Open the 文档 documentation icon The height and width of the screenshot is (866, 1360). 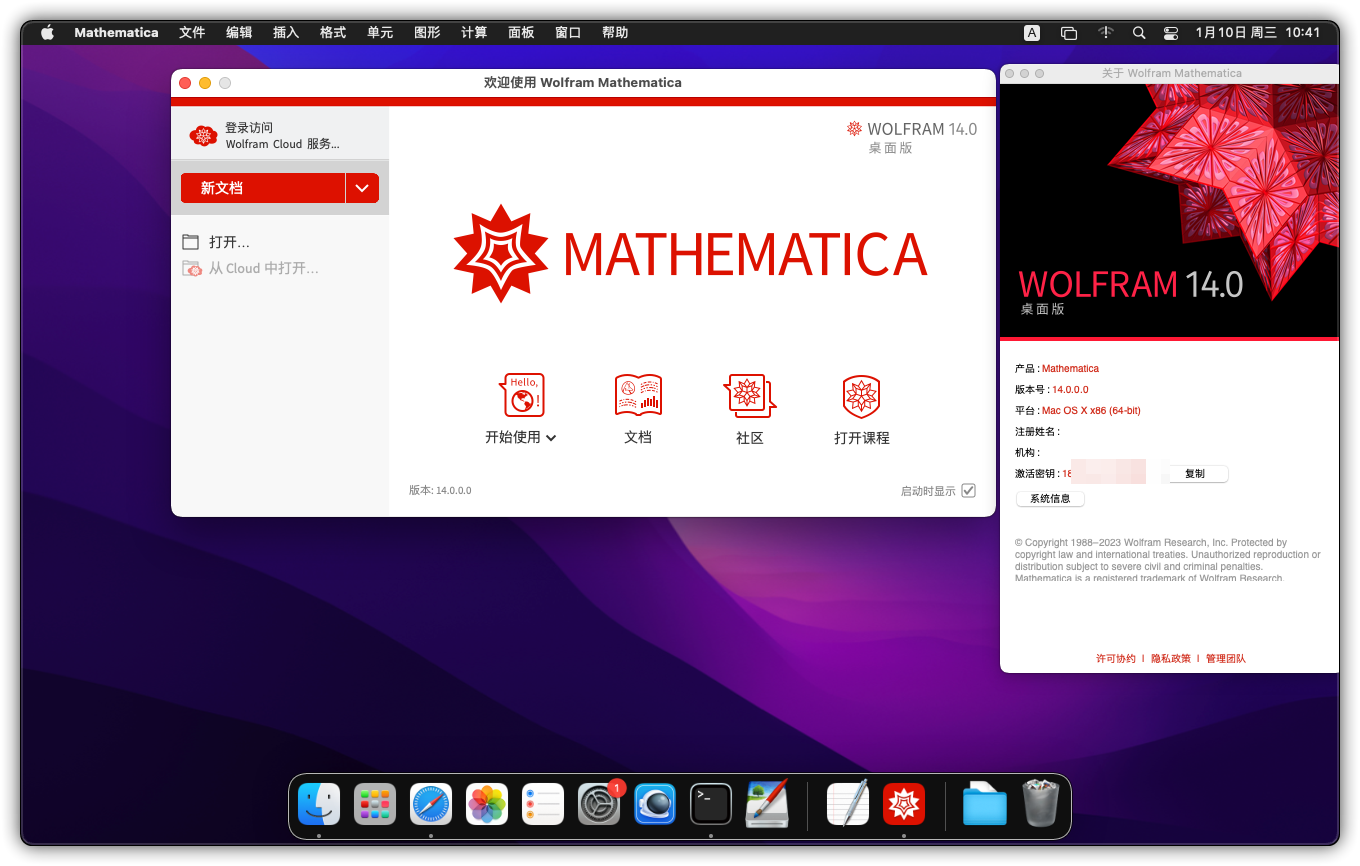pos(638,395)
